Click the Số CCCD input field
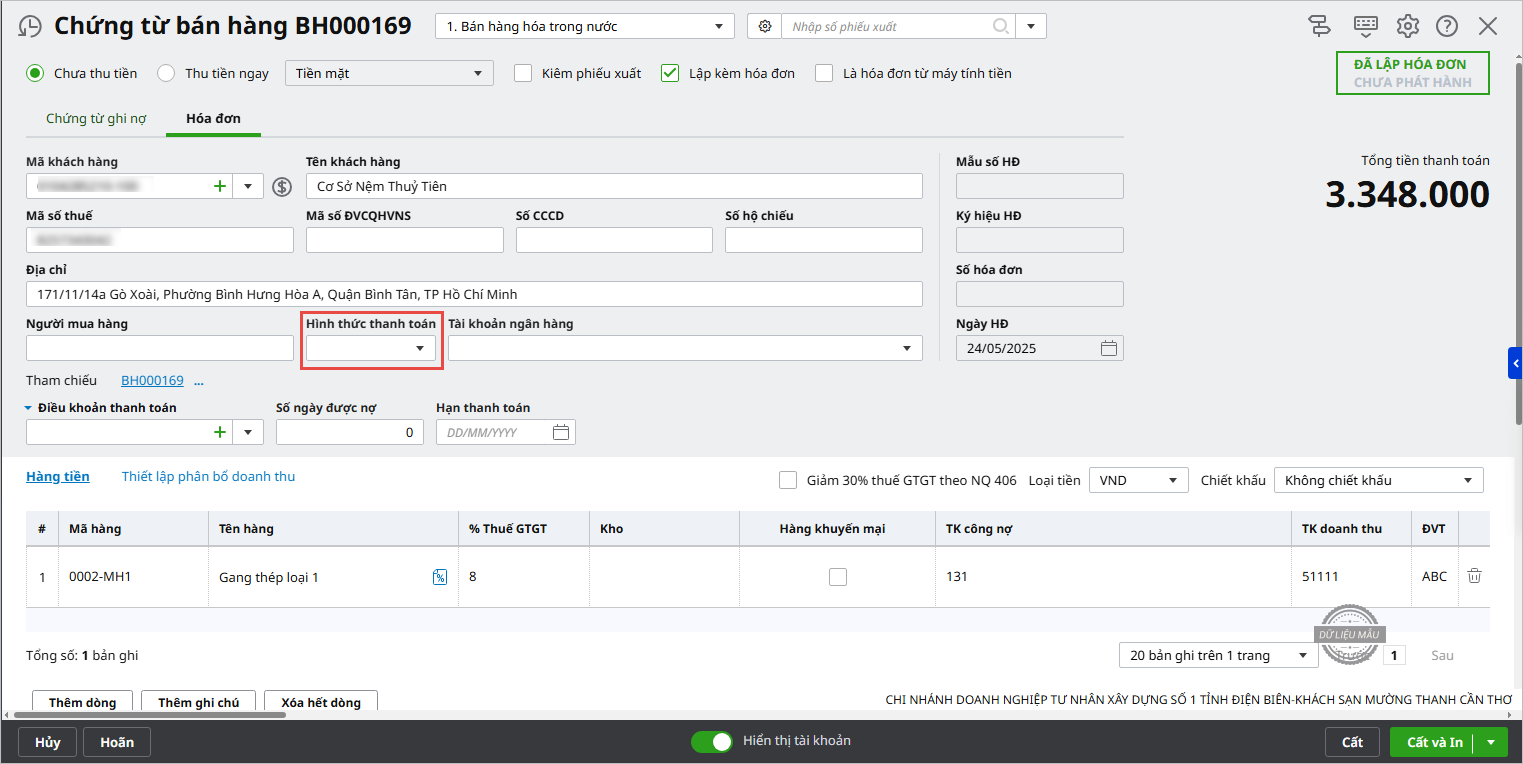1523x764 pixels. click(x=614, y=240)
